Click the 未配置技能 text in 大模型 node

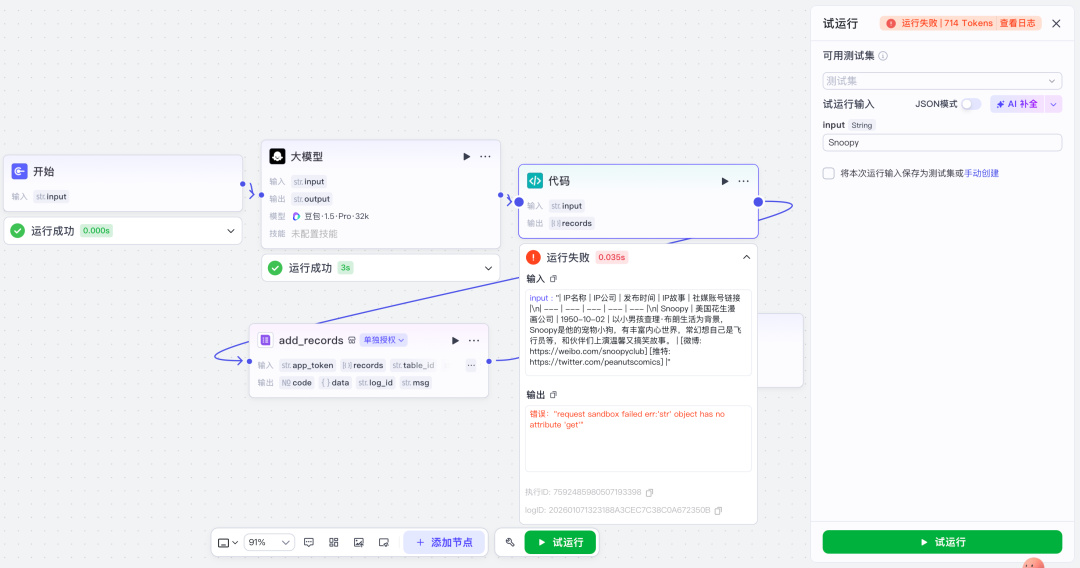point(314,233)
